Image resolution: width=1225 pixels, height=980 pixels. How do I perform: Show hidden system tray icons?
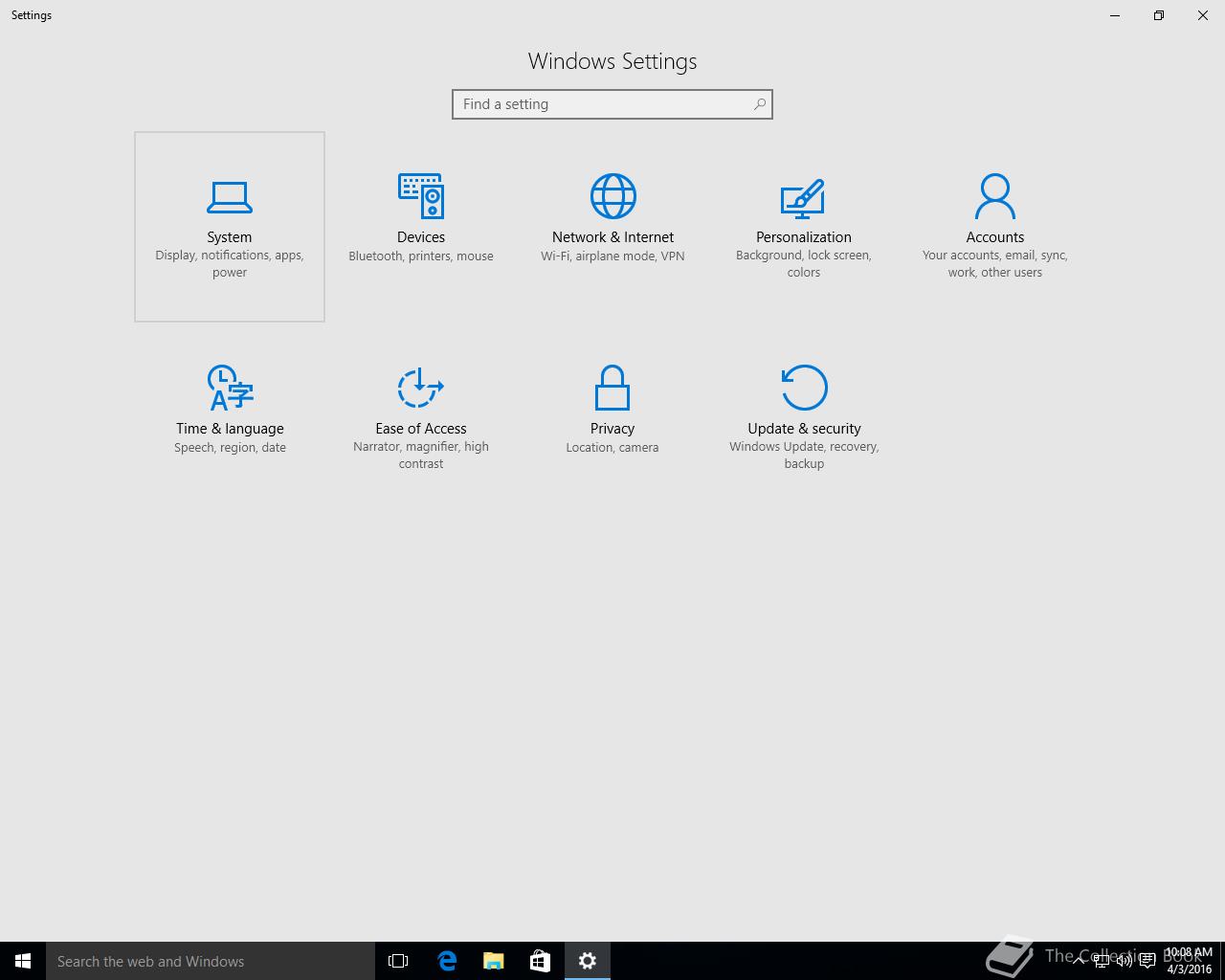pyautogui.click(x=1080, y=961)
